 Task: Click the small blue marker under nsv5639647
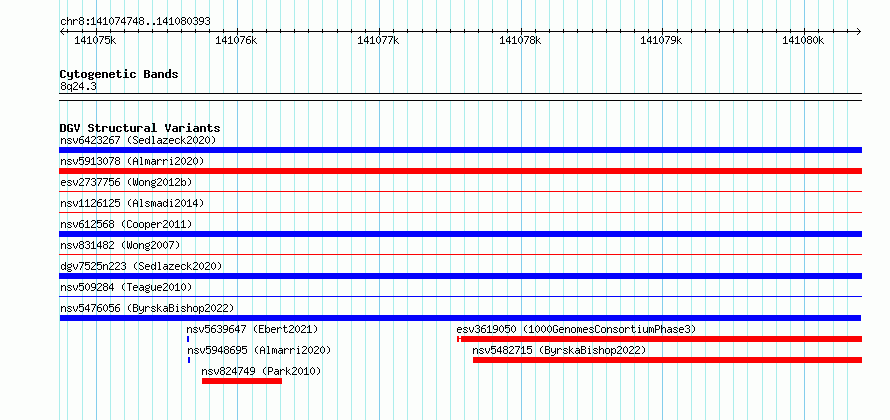[x=188, y=339]
